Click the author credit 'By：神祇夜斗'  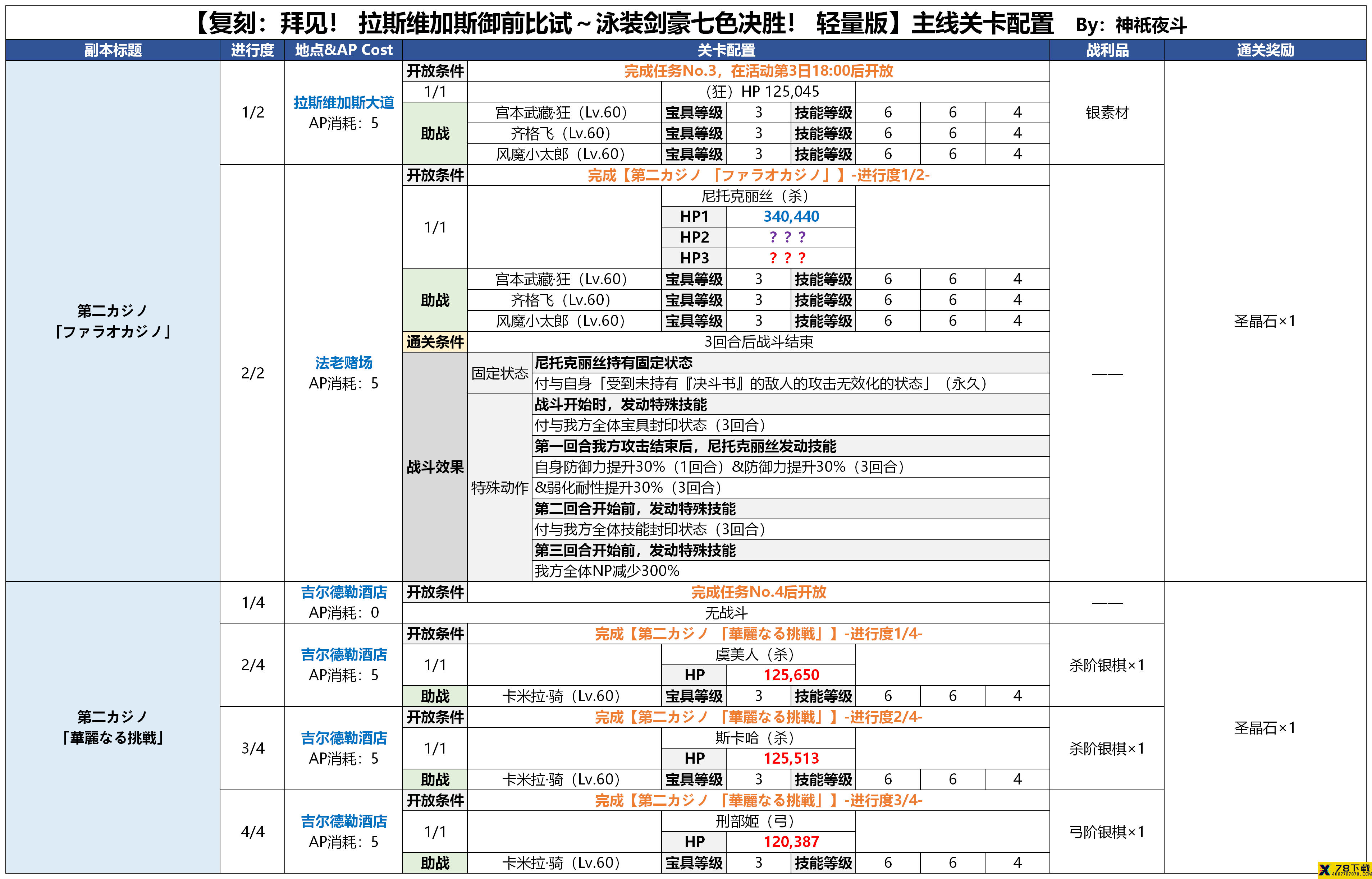[x=1130, y=25]
